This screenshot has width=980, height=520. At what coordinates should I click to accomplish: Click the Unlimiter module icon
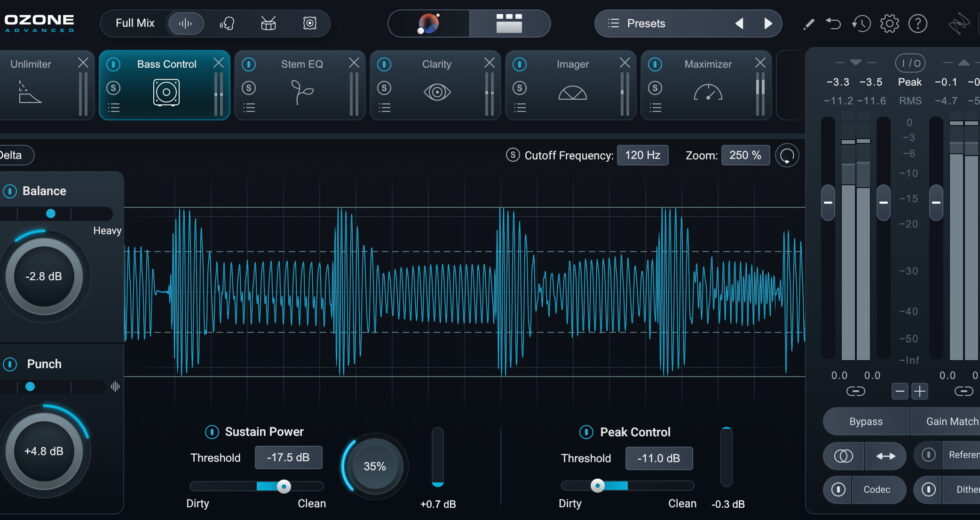pos(29,92)
